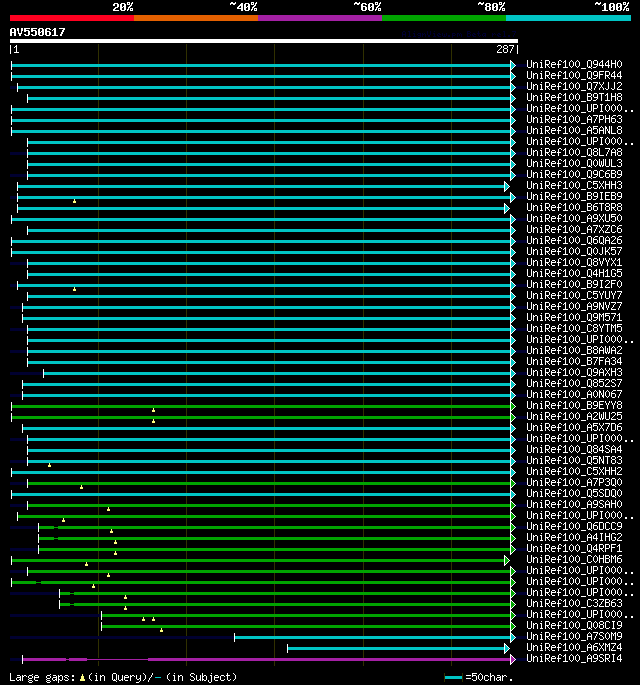640x685 pixels.
Task: Click the arrowhead of the UniRef100_A7SOM9 alignment
Action: point(513,637)
